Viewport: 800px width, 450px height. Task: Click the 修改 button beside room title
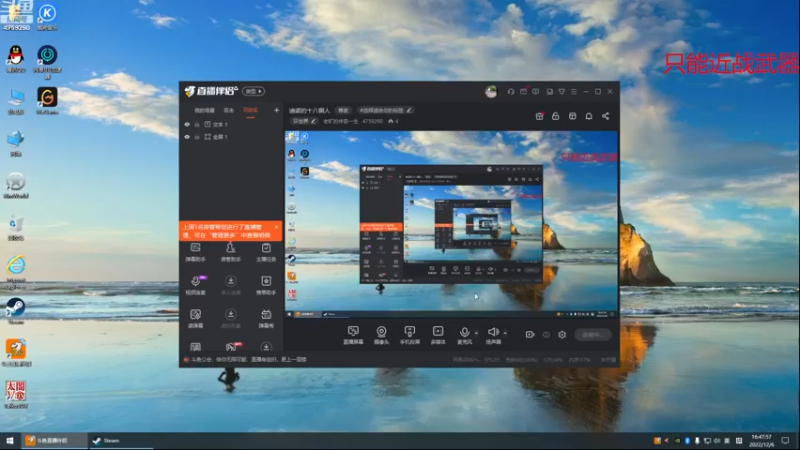343,110
